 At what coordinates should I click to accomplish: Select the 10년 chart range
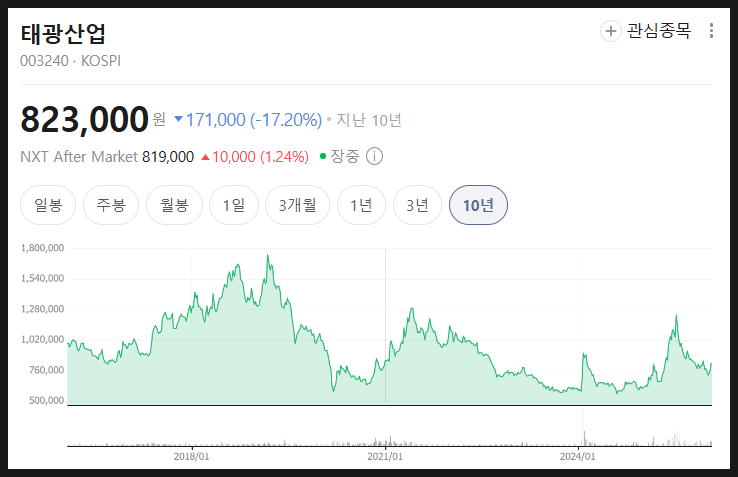click(478, 205)
